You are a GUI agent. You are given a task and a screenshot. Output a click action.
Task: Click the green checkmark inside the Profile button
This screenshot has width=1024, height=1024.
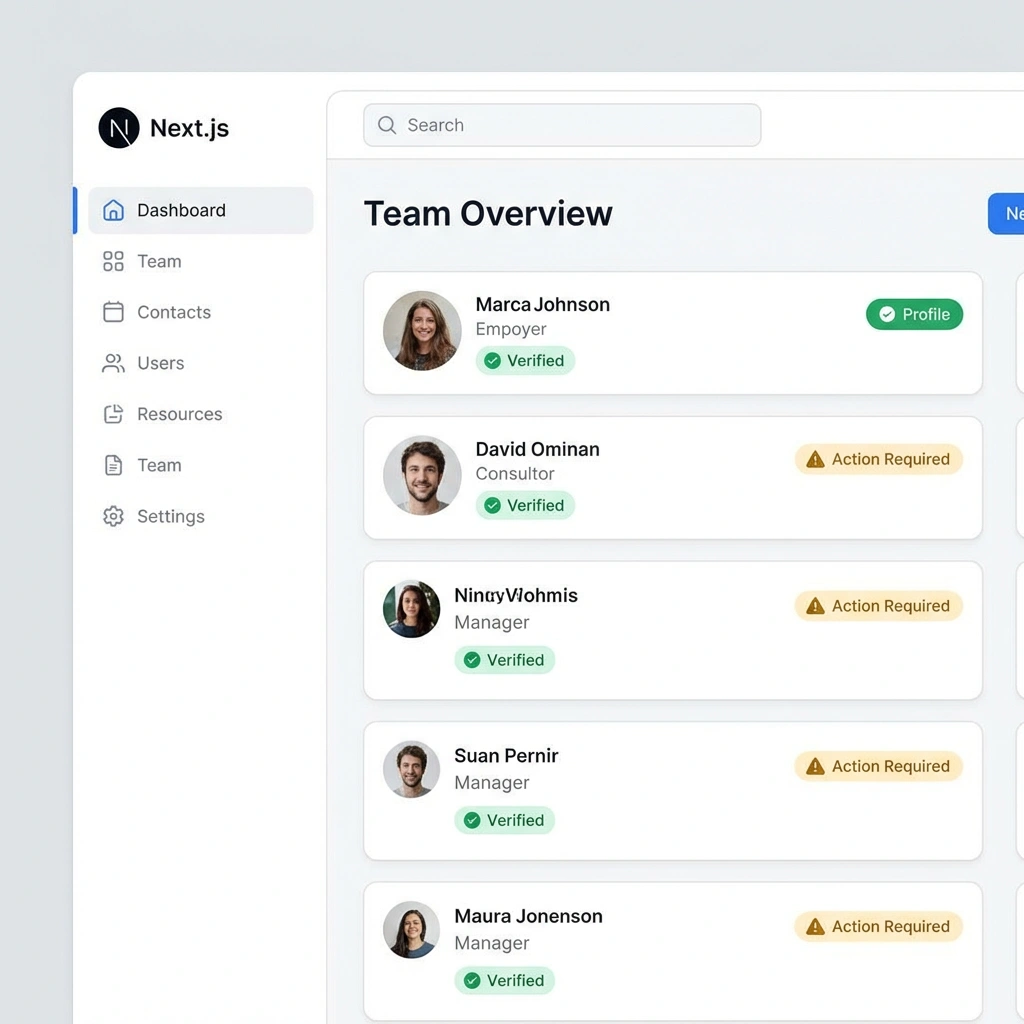coord(885,314)
